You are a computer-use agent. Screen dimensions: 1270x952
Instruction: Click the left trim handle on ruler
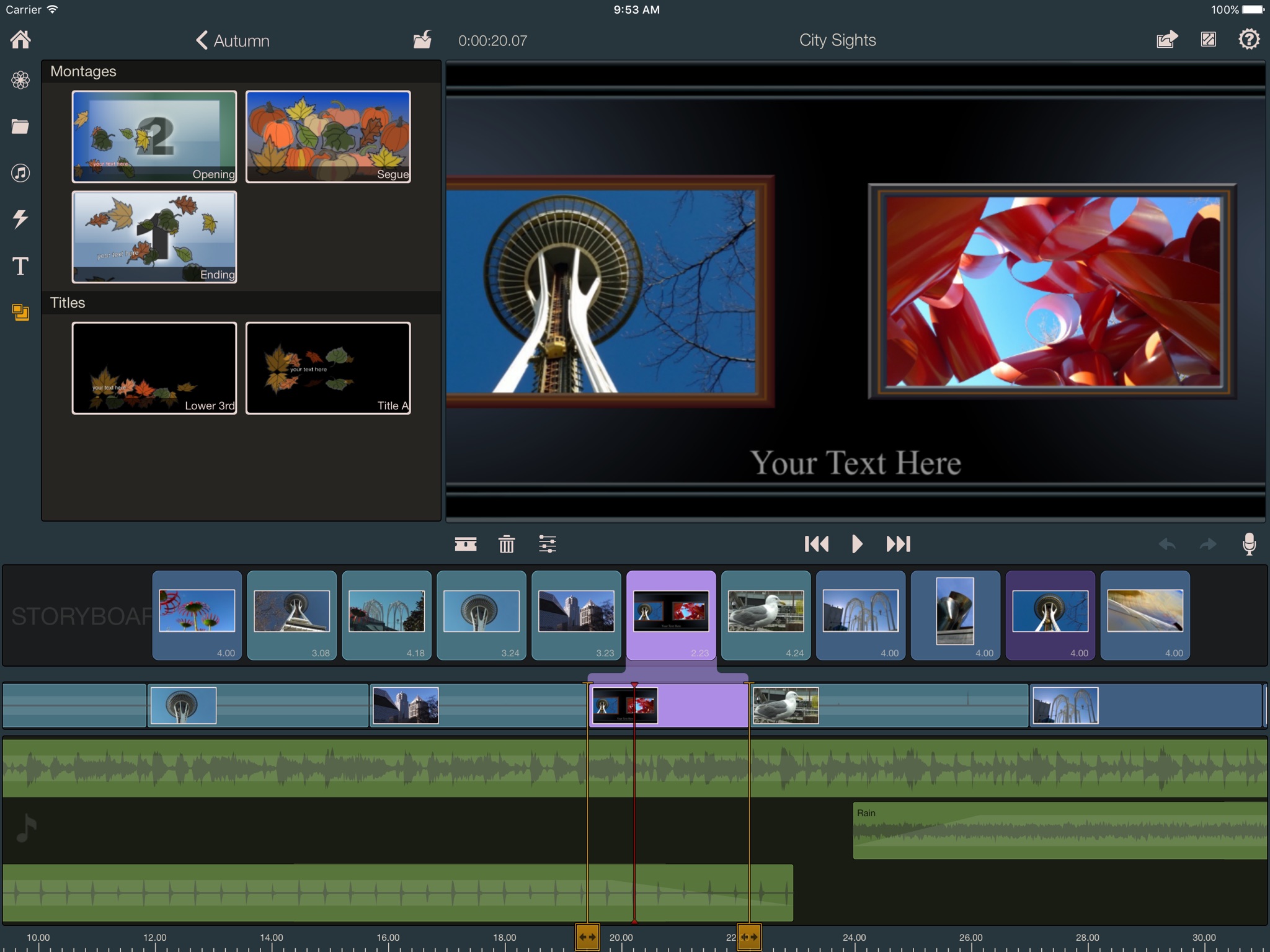tap(587, 937)
